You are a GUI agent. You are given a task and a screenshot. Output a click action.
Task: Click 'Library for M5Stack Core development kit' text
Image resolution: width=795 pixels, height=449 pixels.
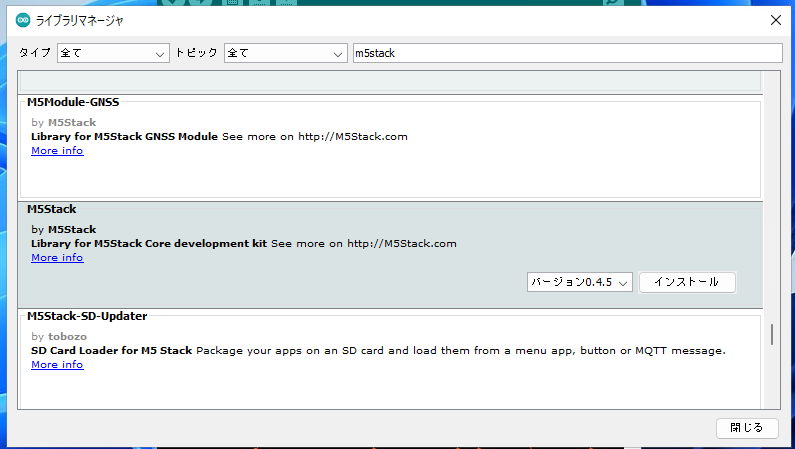point(149,244)
